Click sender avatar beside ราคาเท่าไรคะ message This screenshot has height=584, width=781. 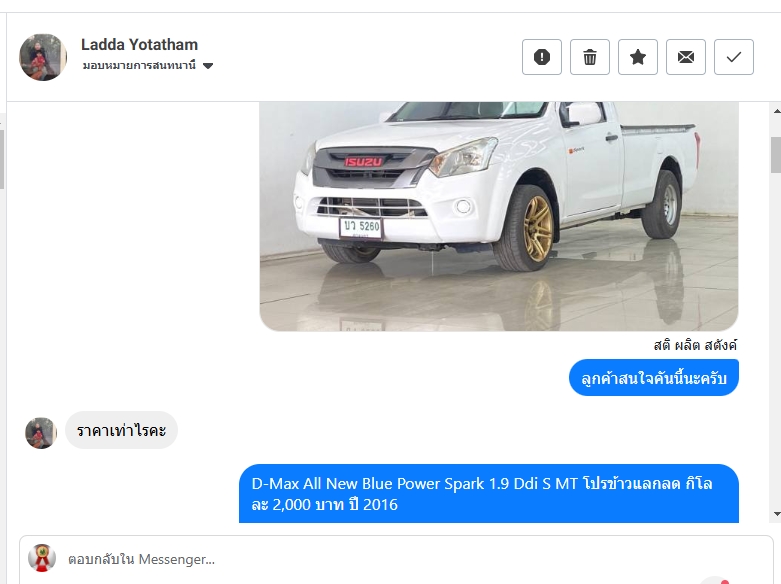point(41,433)
